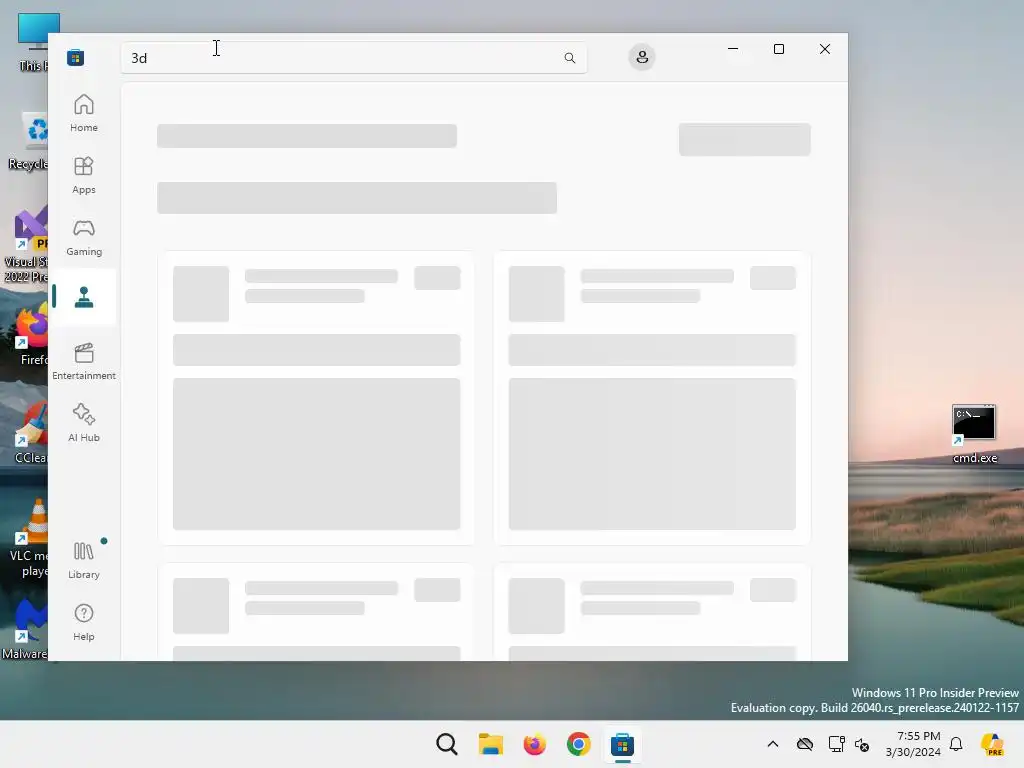Select the VLC media player desktop shortcut
This screenshot has height=768, width=1024.
[x=29, y=539]
